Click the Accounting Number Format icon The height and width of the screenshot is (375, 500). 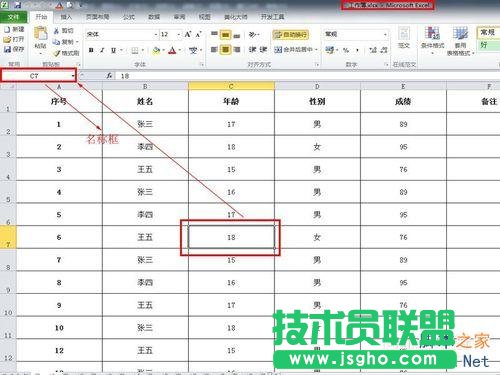click(x=330, y=50)
